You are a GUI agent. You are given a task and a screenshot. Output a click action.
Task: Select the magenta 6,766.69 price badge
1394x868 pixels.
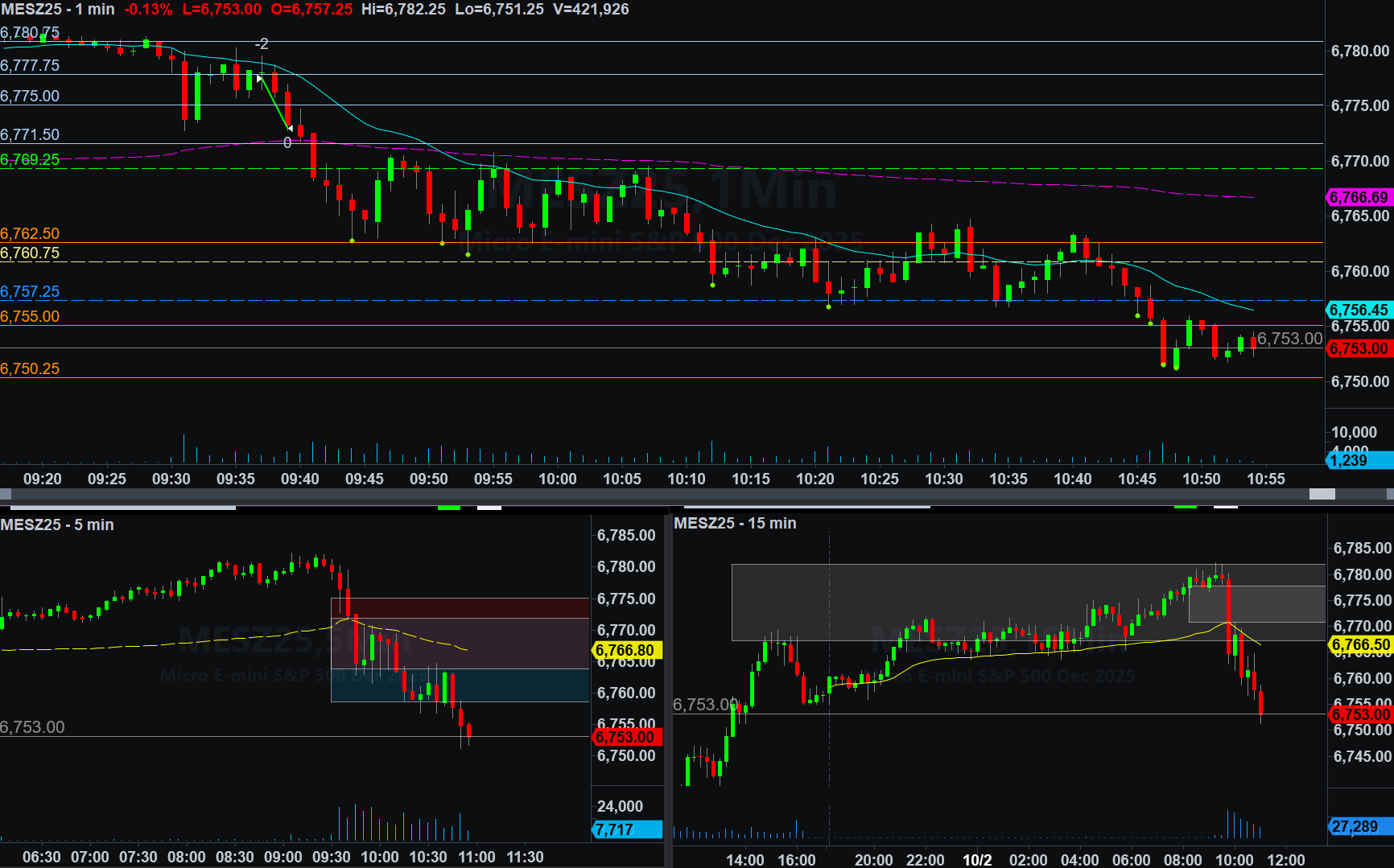tap(1359, 197)
